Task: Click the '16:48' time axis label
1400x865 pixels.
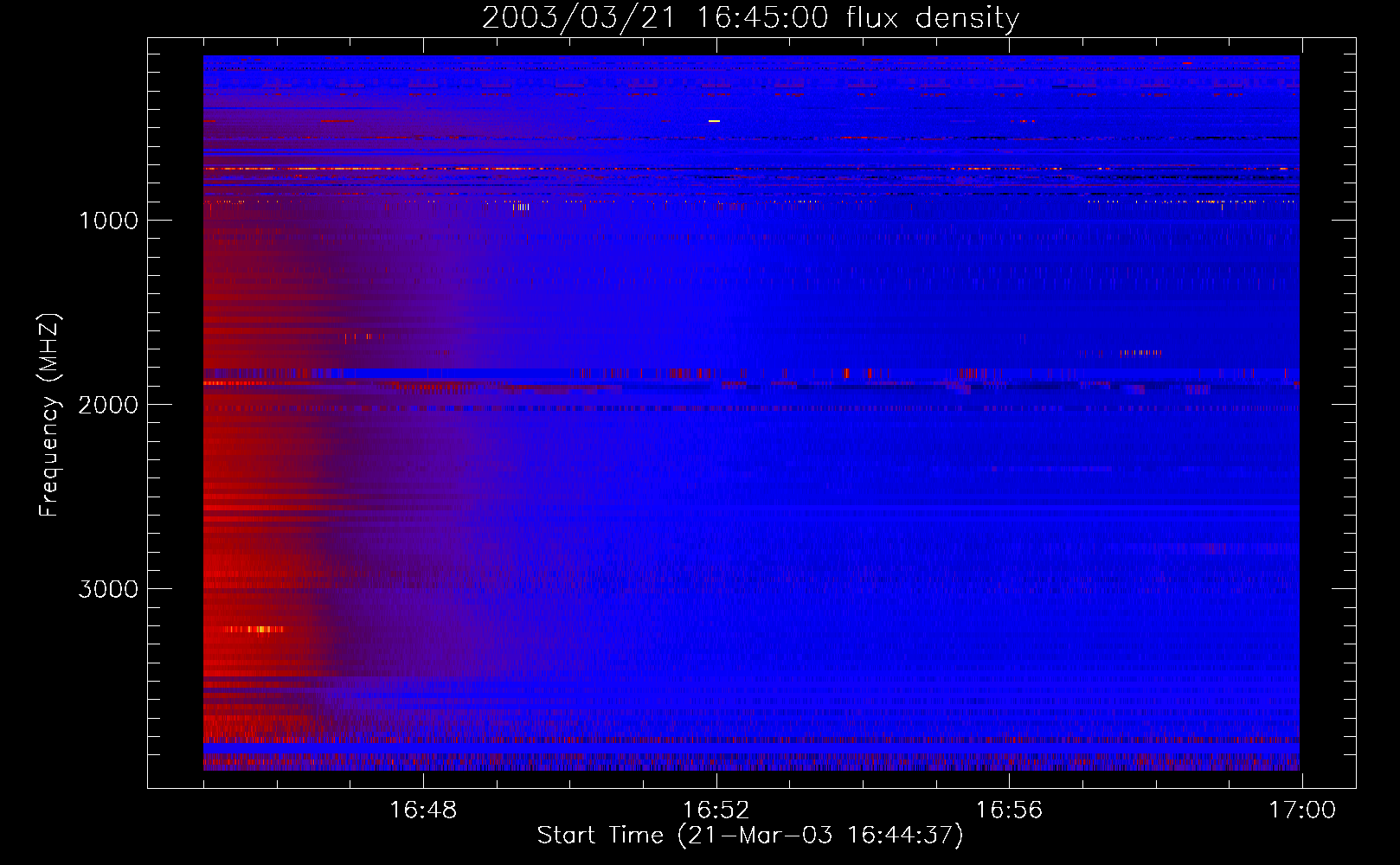Action: pos(423,811)
